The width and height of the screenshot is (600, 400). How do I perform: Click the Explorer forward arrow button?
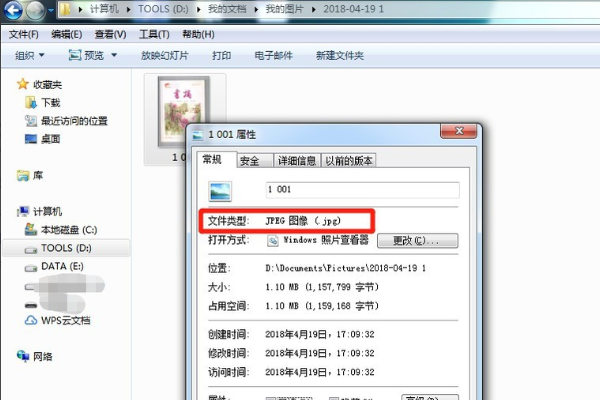35,10
